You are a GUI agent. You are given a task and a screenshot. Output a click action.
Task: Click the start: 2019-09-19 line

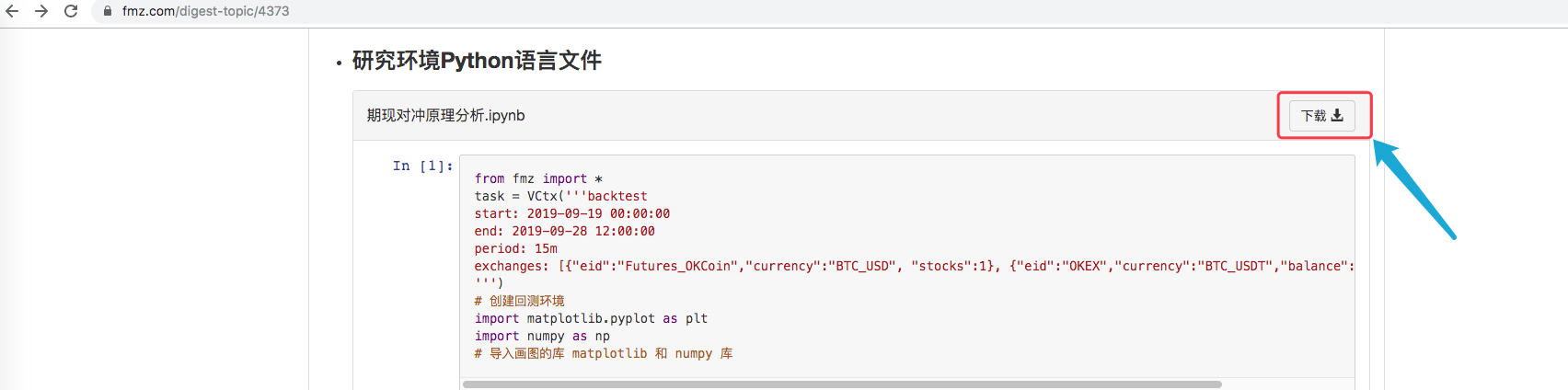pyautogui.click(x=571, y=213)
